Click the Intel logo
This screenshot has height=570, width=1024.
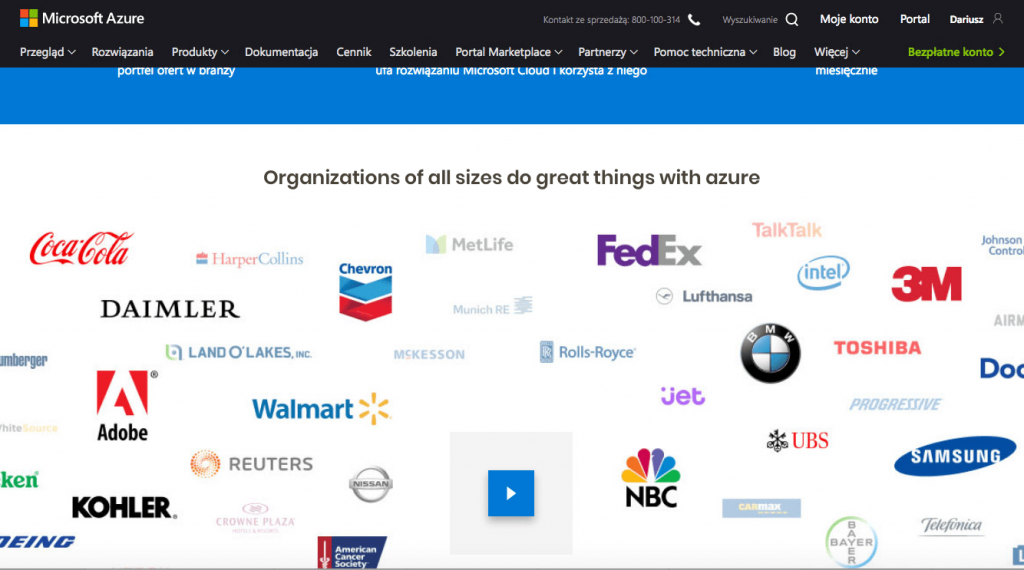coord(823,273)
